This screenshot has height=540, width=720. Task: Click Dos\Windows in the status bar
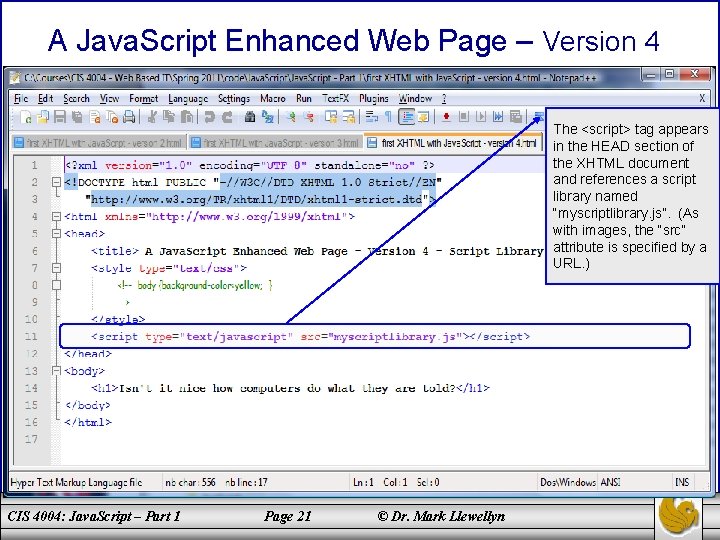(x=568, y=482)
